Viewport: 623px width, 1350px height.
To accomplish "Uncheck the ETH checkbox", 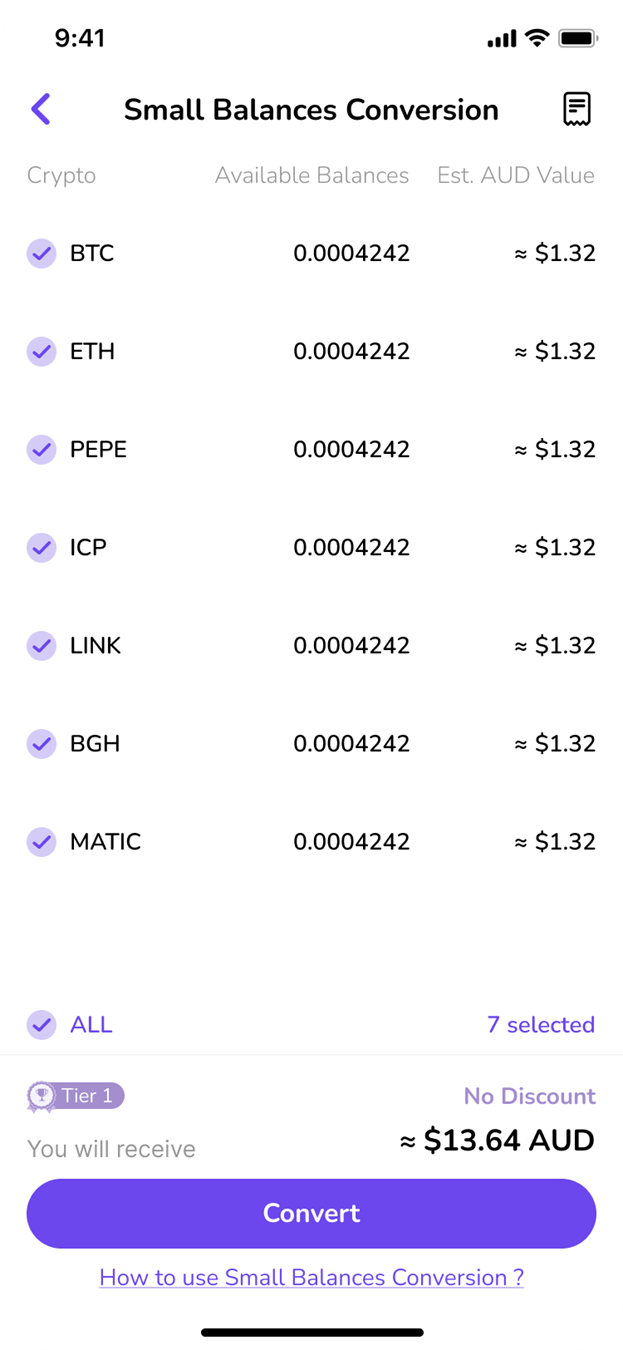I will click(x=41, y=352).
